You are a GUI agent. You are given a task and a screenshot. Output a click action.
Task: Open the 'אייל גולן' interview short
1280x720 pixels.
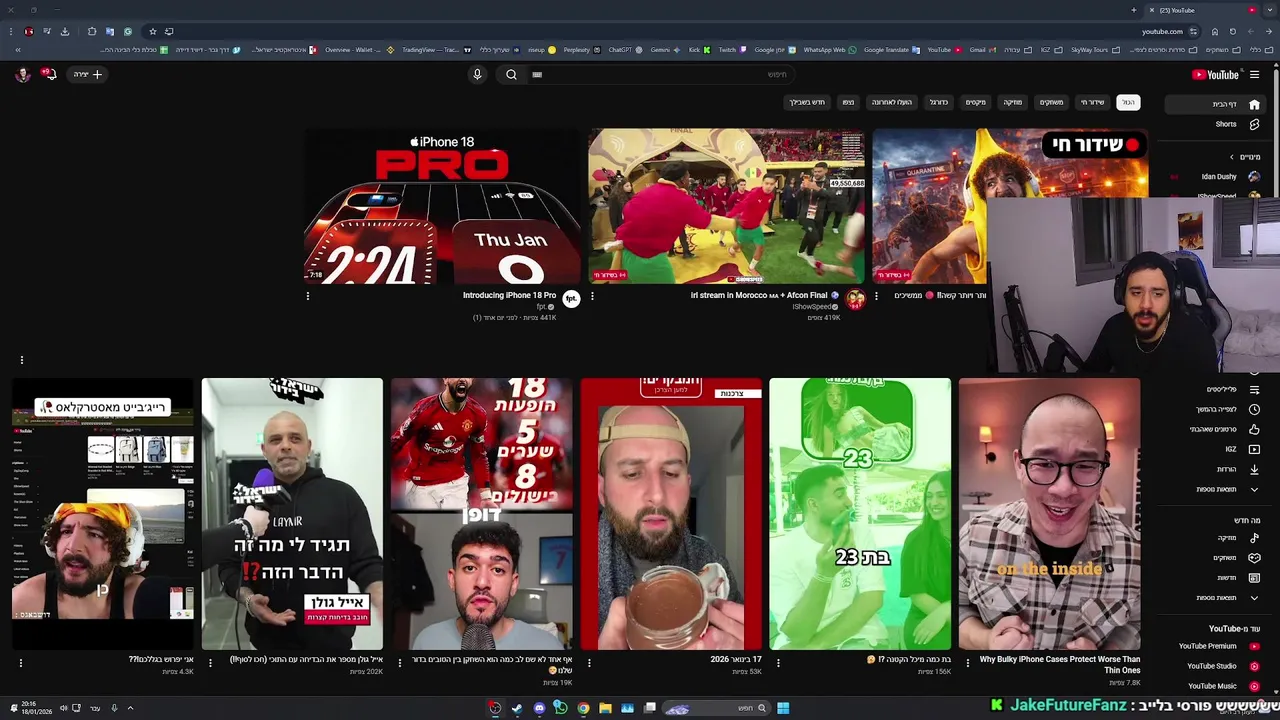coord(292,514)
